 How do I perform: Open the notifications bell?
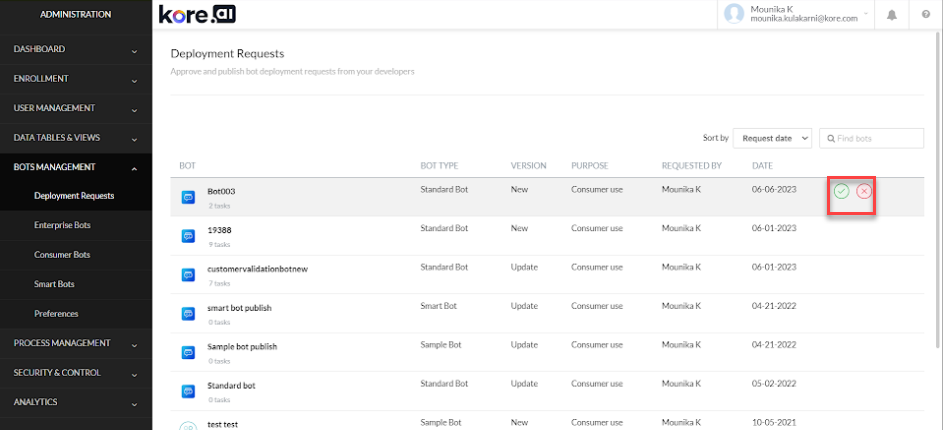coord(891,14)
